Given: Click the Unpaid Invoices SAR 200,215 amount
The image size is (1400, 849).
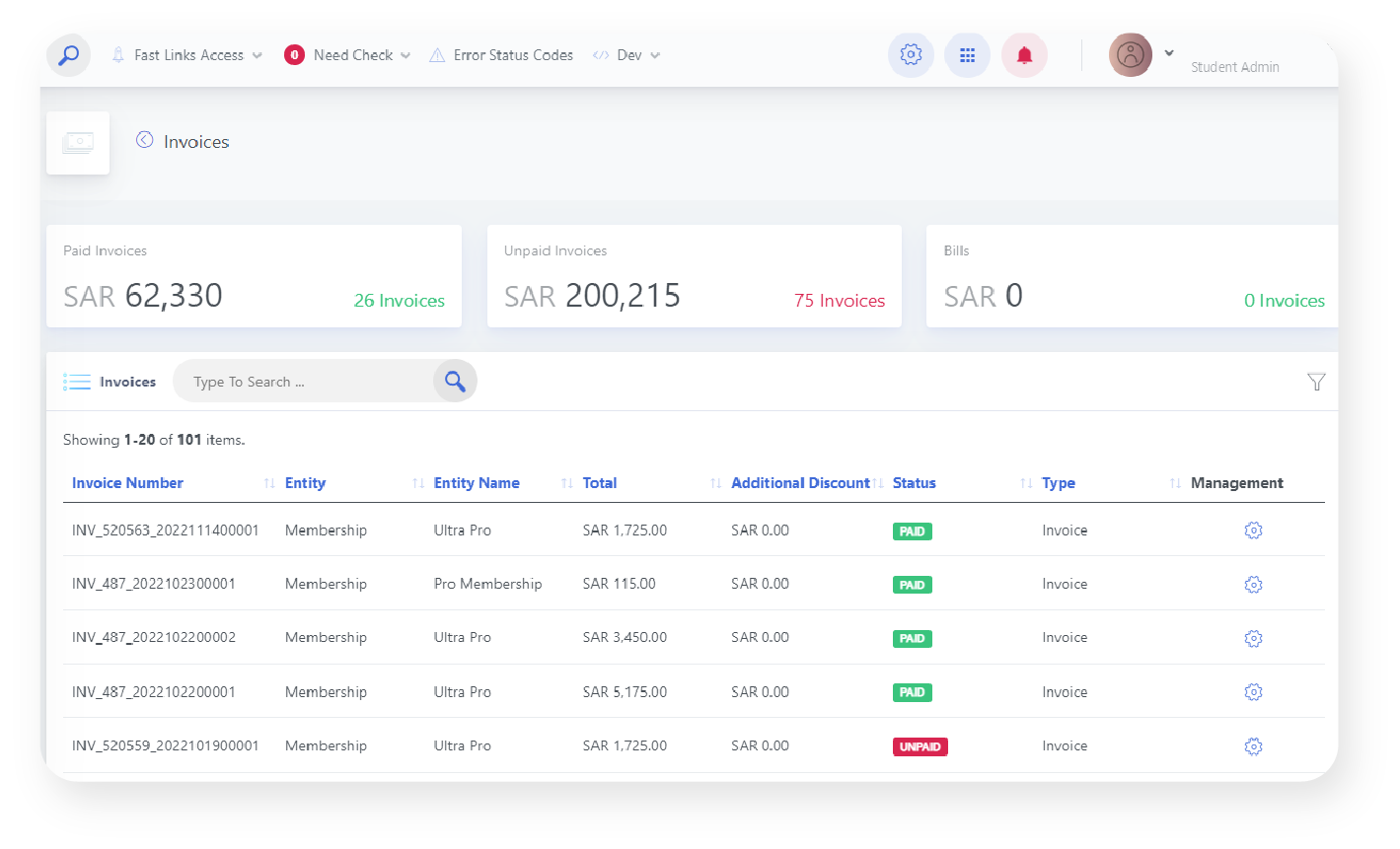Looking at the screenshot, I should (x=592, y=296).
